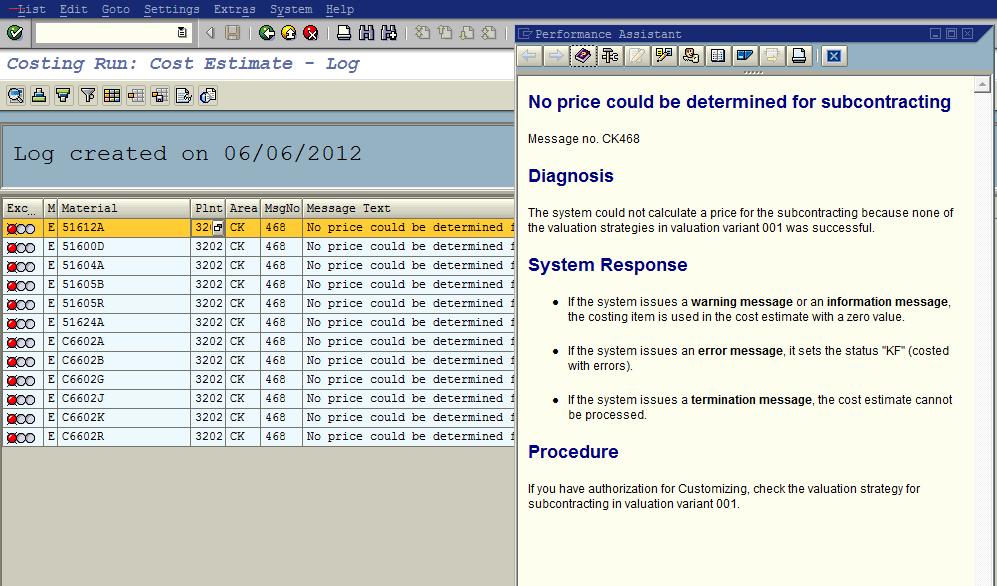Click the Sort Descending icon
The width and height of the screenshot is (997, 586).
coord(63,95)
